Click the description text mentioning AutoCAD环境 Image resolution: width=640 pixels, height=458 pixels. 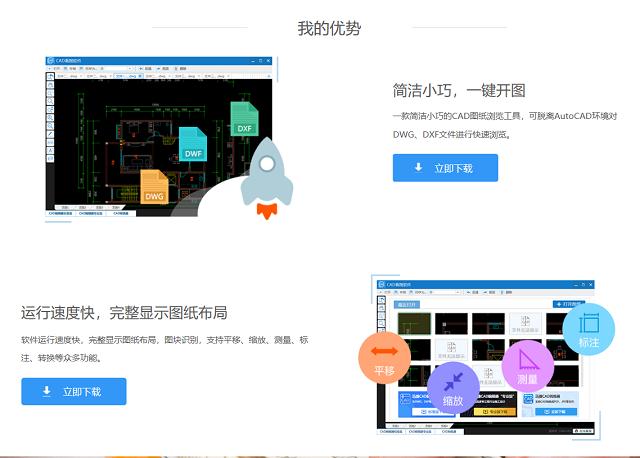tap(505, 125)
